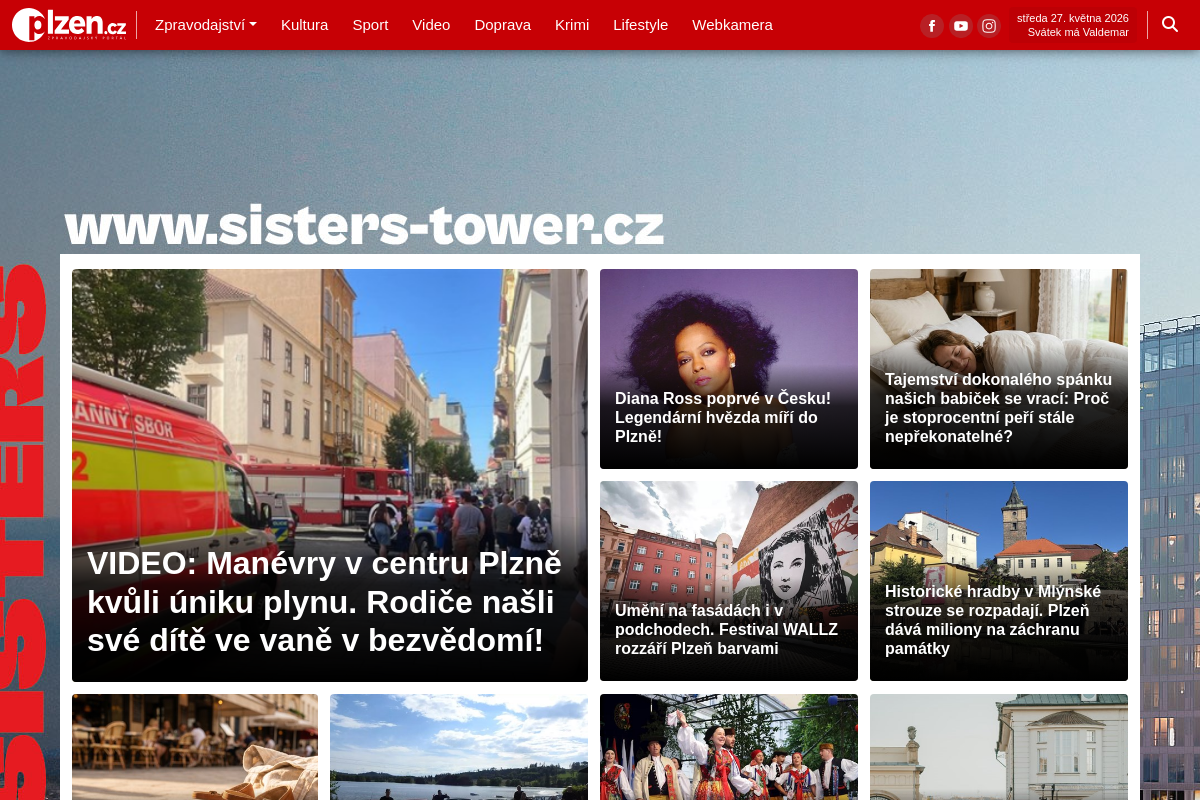Open the folk costume dancers thumbnail article
This screenshot has height=800, width=1200.
[729, 747]
